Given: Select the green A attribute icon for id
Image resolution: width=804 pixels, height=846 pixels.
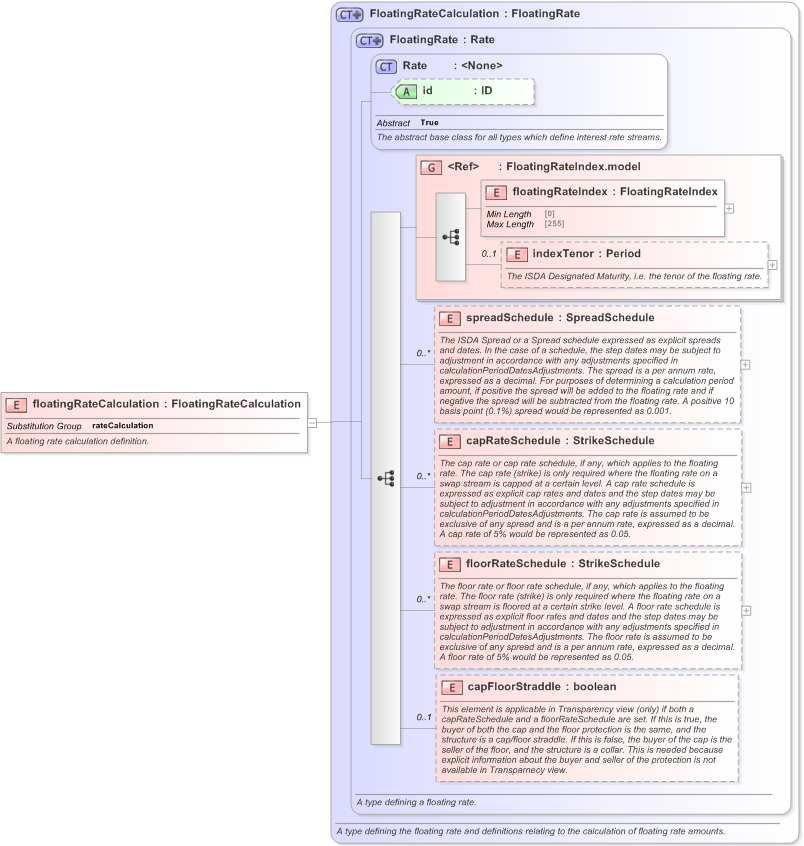Looking at the screenshot, I should click(x=406, y=91).
